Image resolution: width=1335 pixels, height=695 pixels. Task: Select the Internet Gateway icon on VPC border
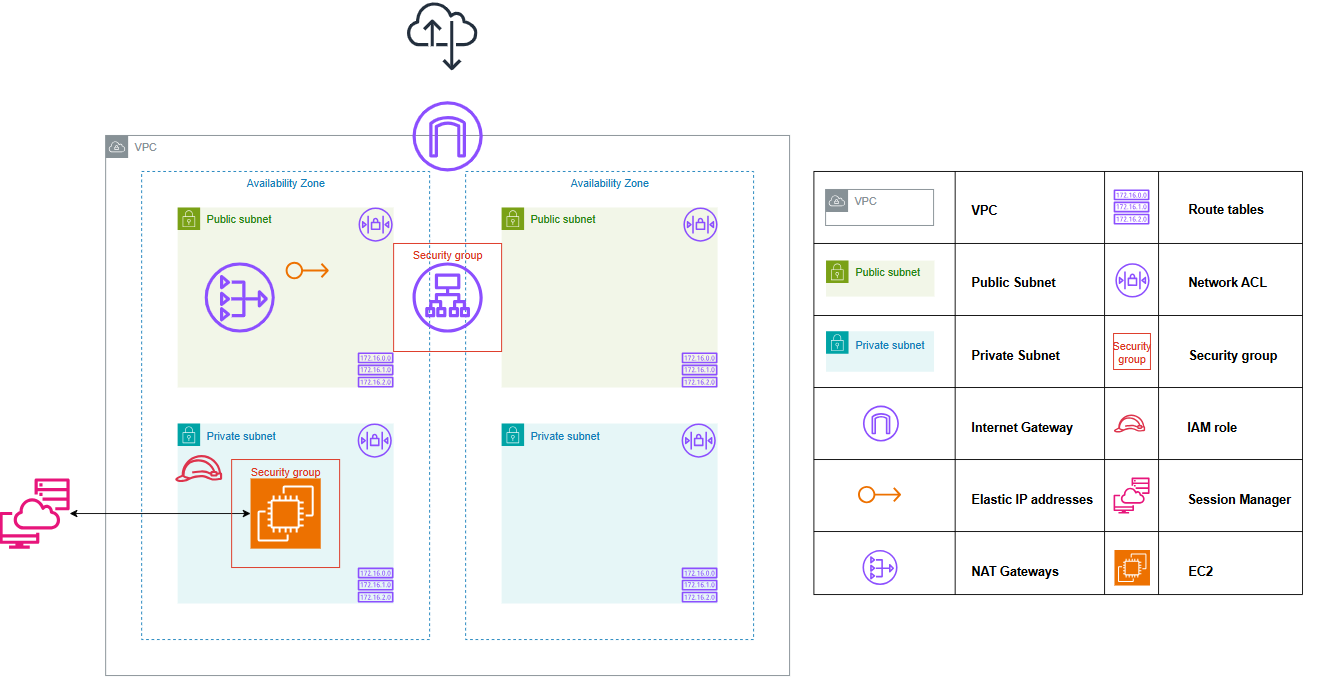point(447,136)
